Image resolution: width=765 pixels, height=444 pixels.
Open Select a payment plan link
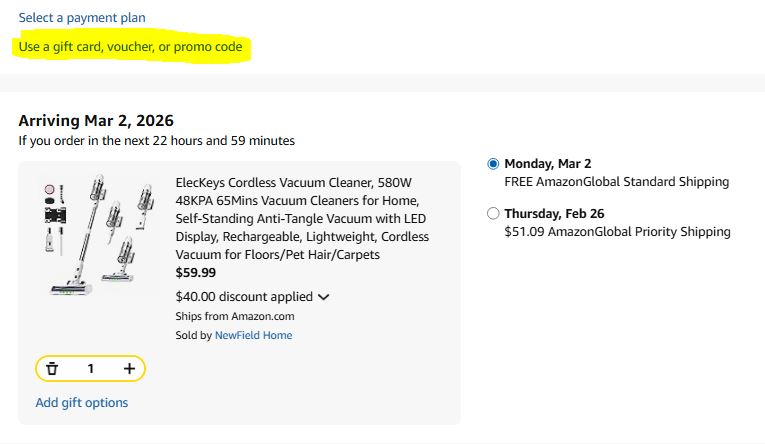(82, 18)
